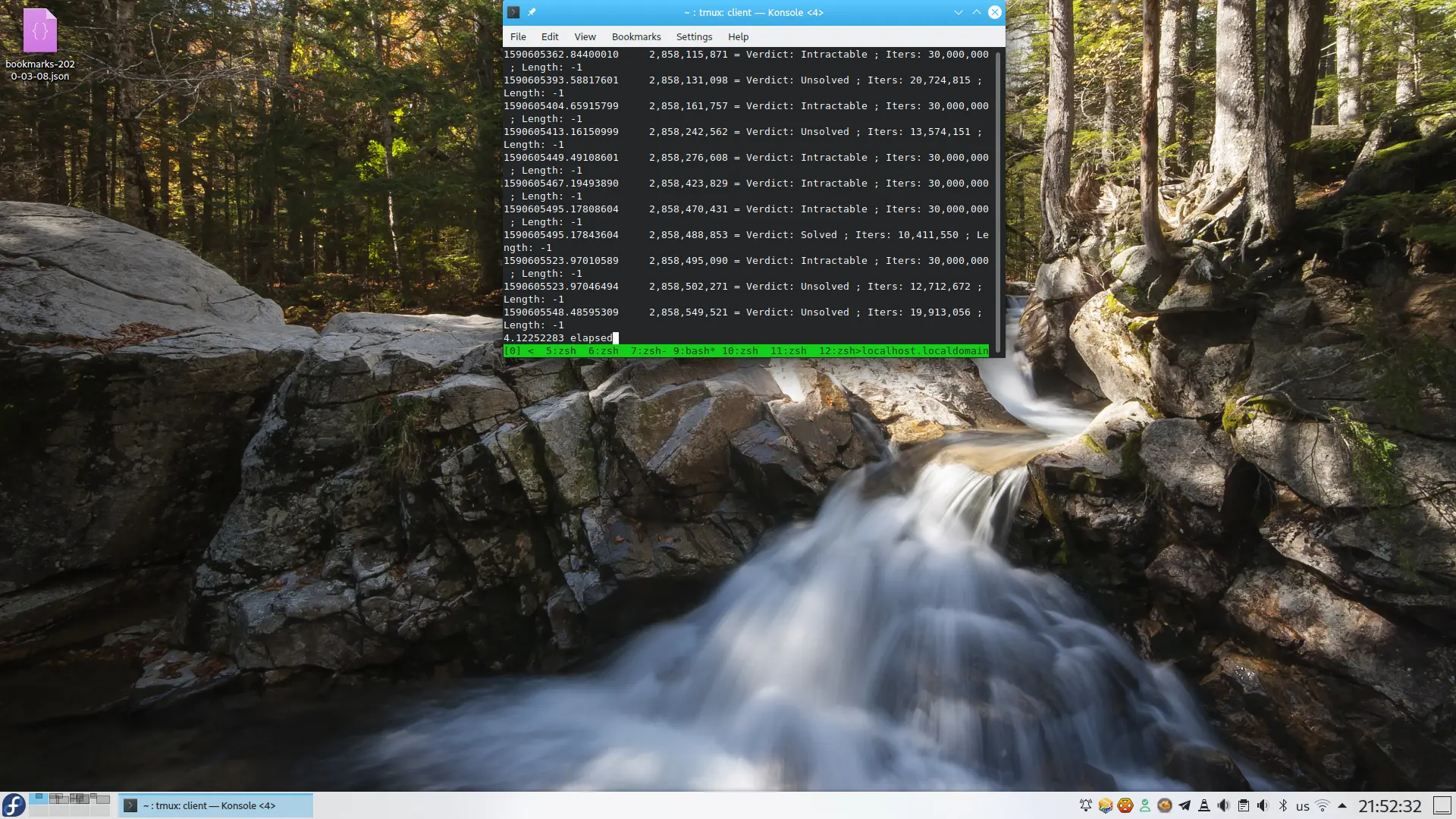Open the notifications bell in the system tray
Image resolution: width=1456 pixels, height=819 pixels.
pos(1086,805)
